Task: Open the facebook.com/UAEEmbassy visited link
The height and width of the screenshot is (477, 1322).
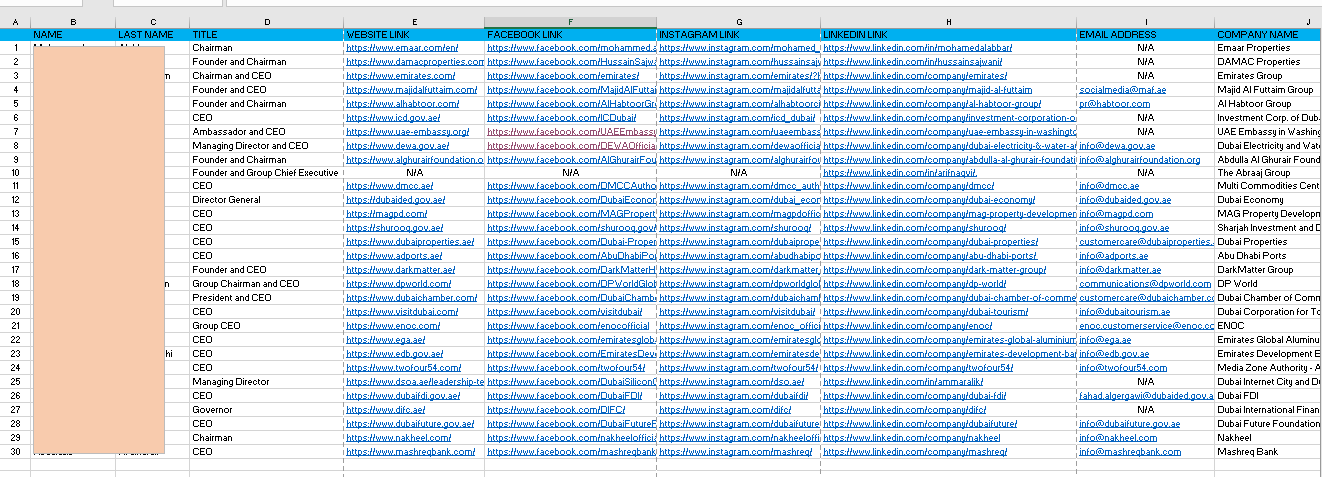Action: pyautogui.click(x=571, y=131)
